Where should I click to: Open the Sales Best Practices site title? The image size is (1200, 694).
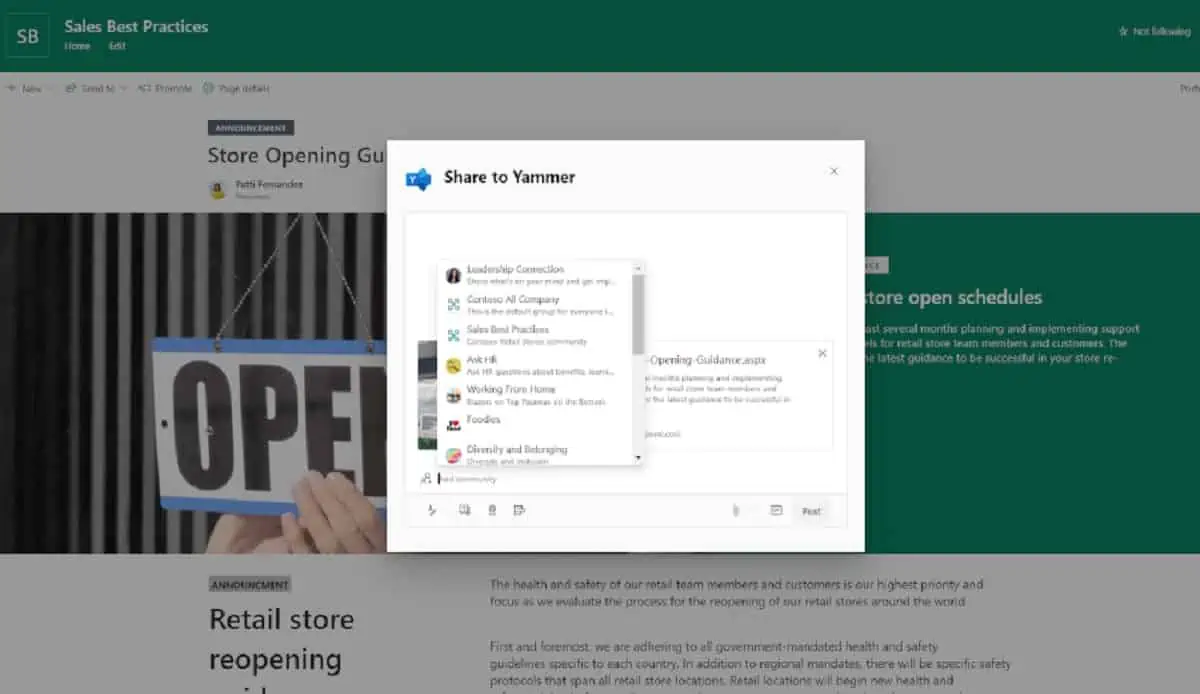[x=137, y=27]
